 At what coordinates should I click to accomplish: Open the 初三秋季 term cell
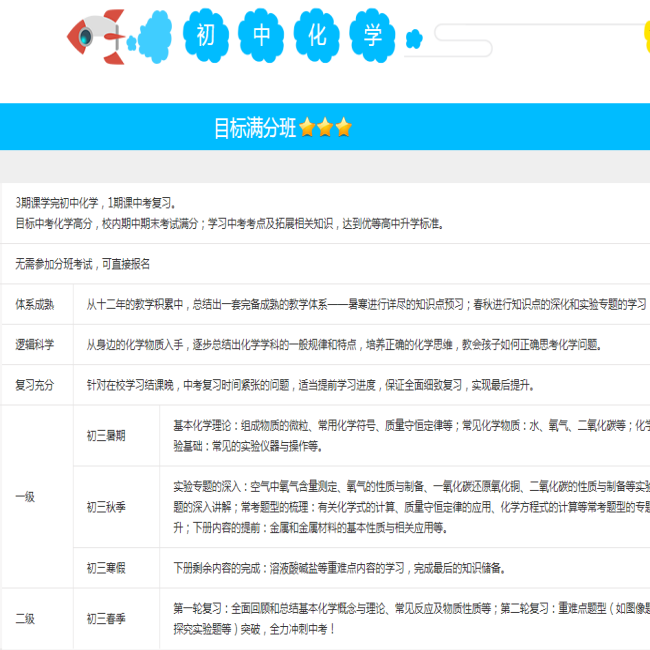[106, 506]
